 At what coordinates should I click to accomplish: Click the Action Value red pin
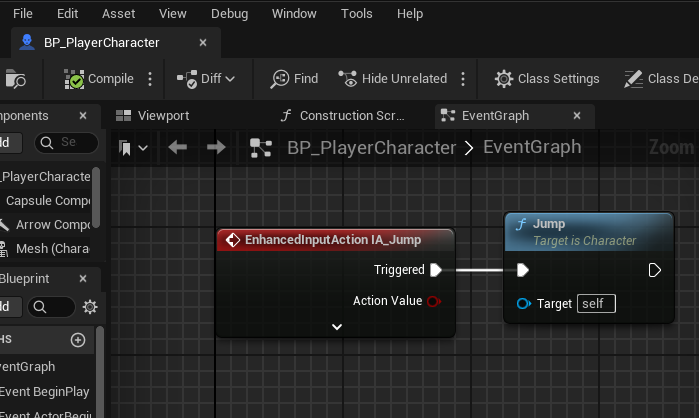click(434, 301)
